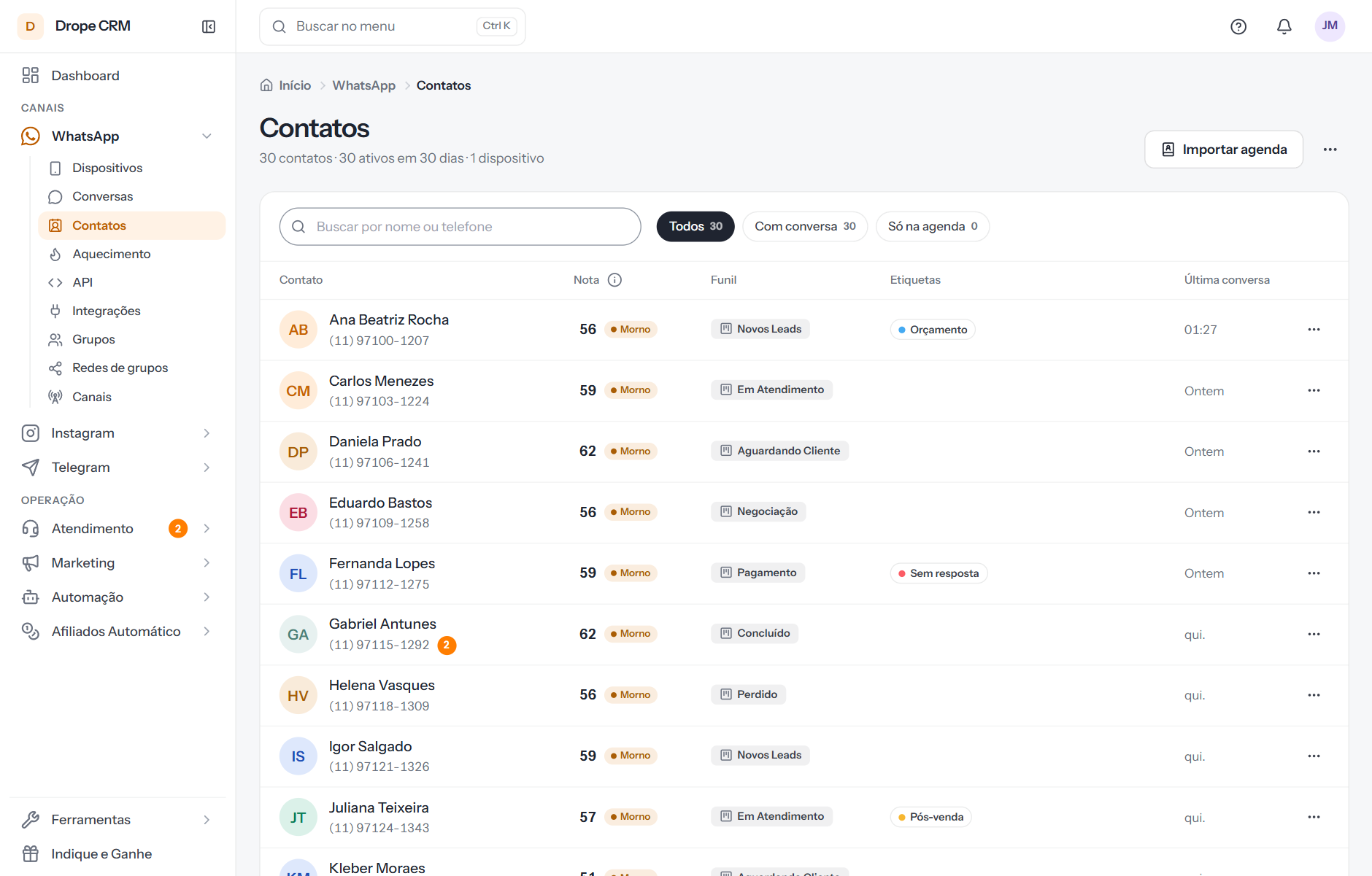The height and width of the screenshot is (876, 1372).
Task: Open row actions for Ana Beatriz Rocha
Action: 1314,330
